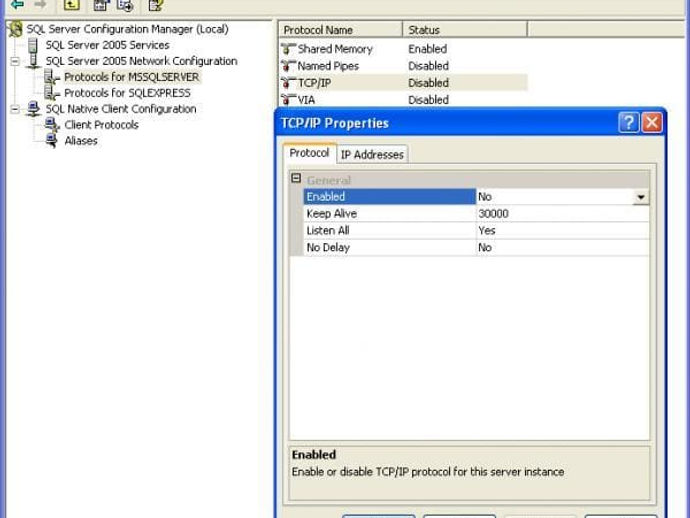Select Protocols for MSSQLSERVER in the tree

(x=132, y=77)
